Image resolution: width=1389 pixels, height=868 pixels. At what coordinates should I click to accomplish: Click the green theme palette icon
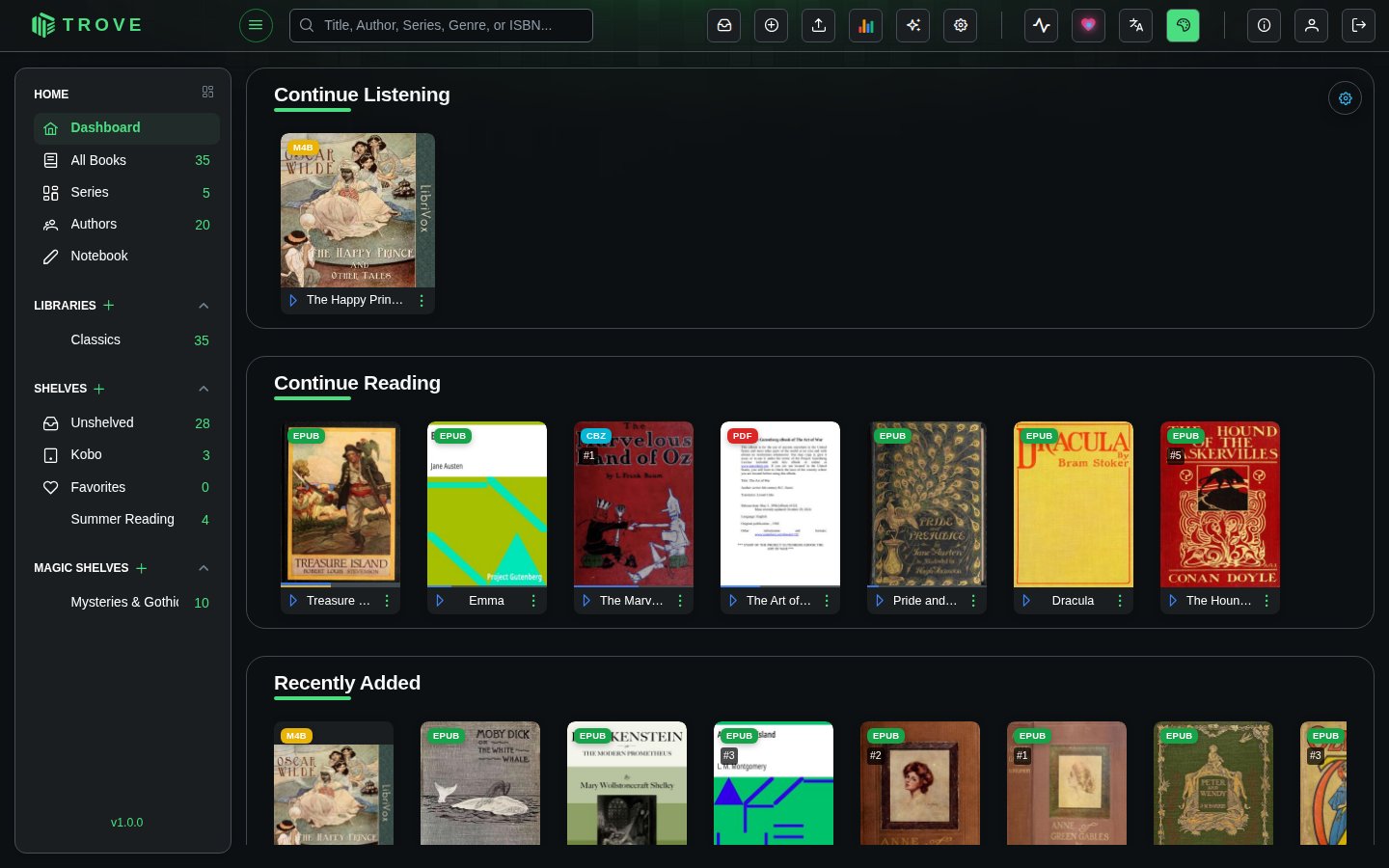[1183, 26]
